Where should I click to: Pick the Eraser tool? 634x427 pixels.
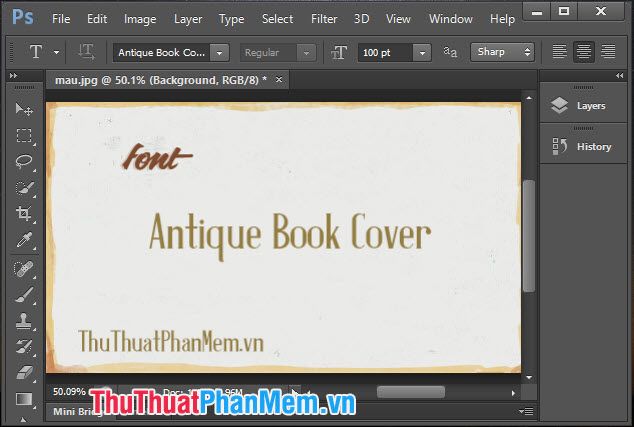(x=24, y=372)
